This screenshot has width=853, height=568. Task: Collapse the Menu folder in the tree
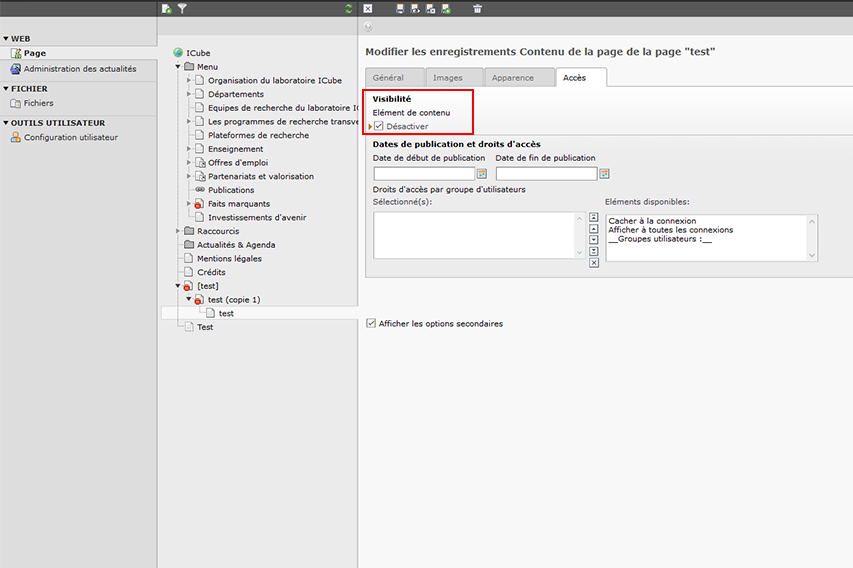[x=178, y=66]
